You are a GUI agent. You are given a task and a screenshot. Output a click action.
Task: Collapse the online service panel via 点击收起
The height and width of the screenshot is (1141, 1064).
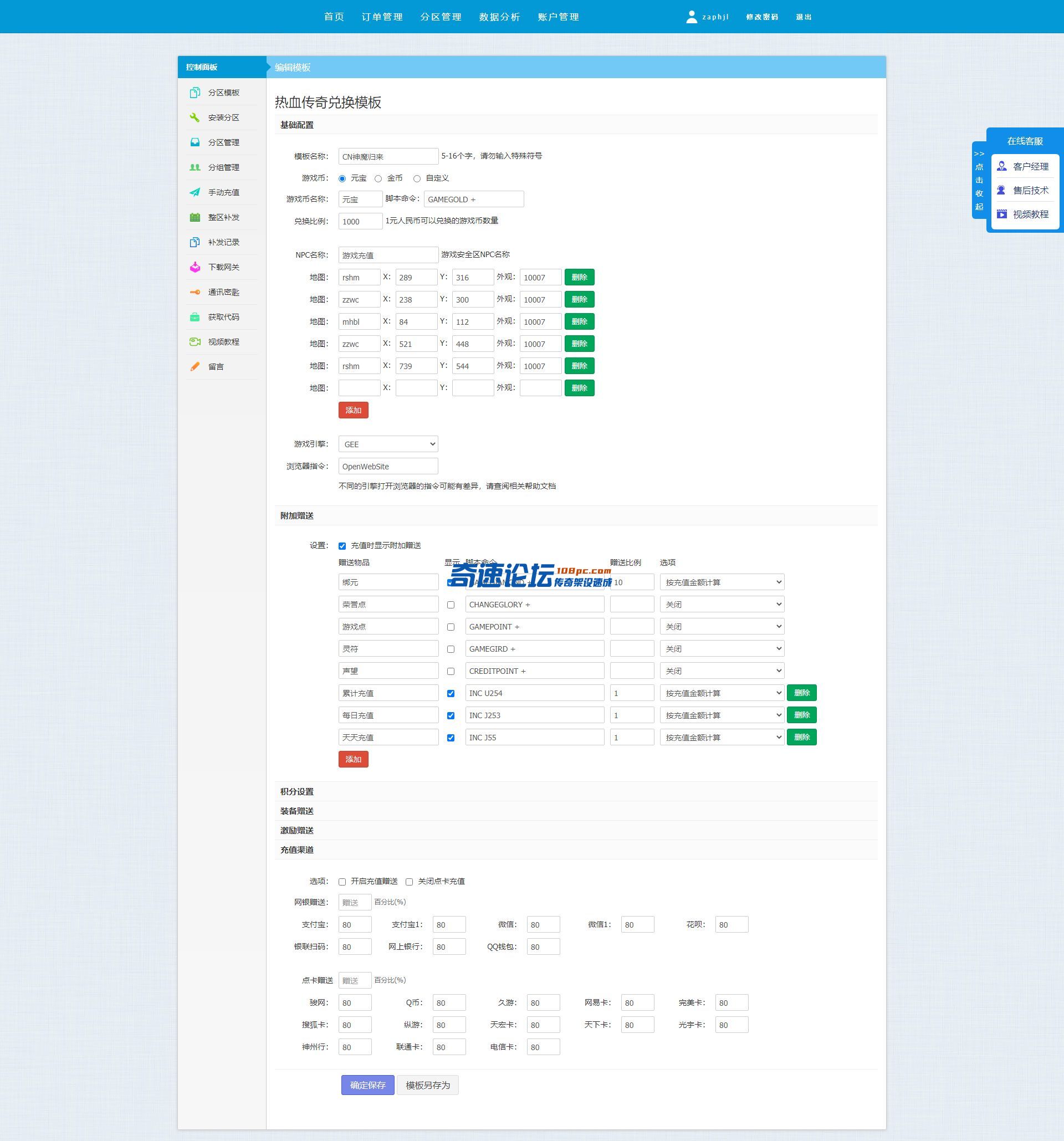point(979,180)
